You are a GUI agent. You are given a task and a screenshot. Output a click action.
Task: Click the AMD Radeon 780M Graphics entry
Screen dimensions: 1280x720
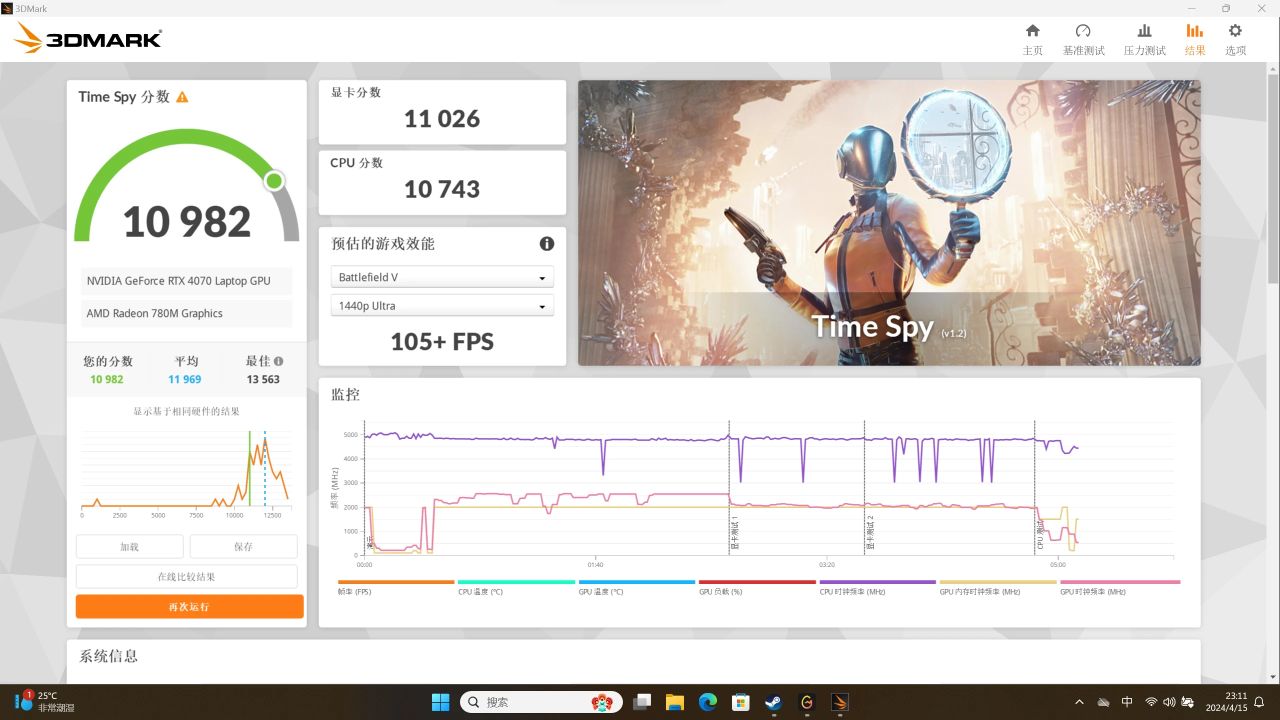pyautogui.click(x=186, y=313)
